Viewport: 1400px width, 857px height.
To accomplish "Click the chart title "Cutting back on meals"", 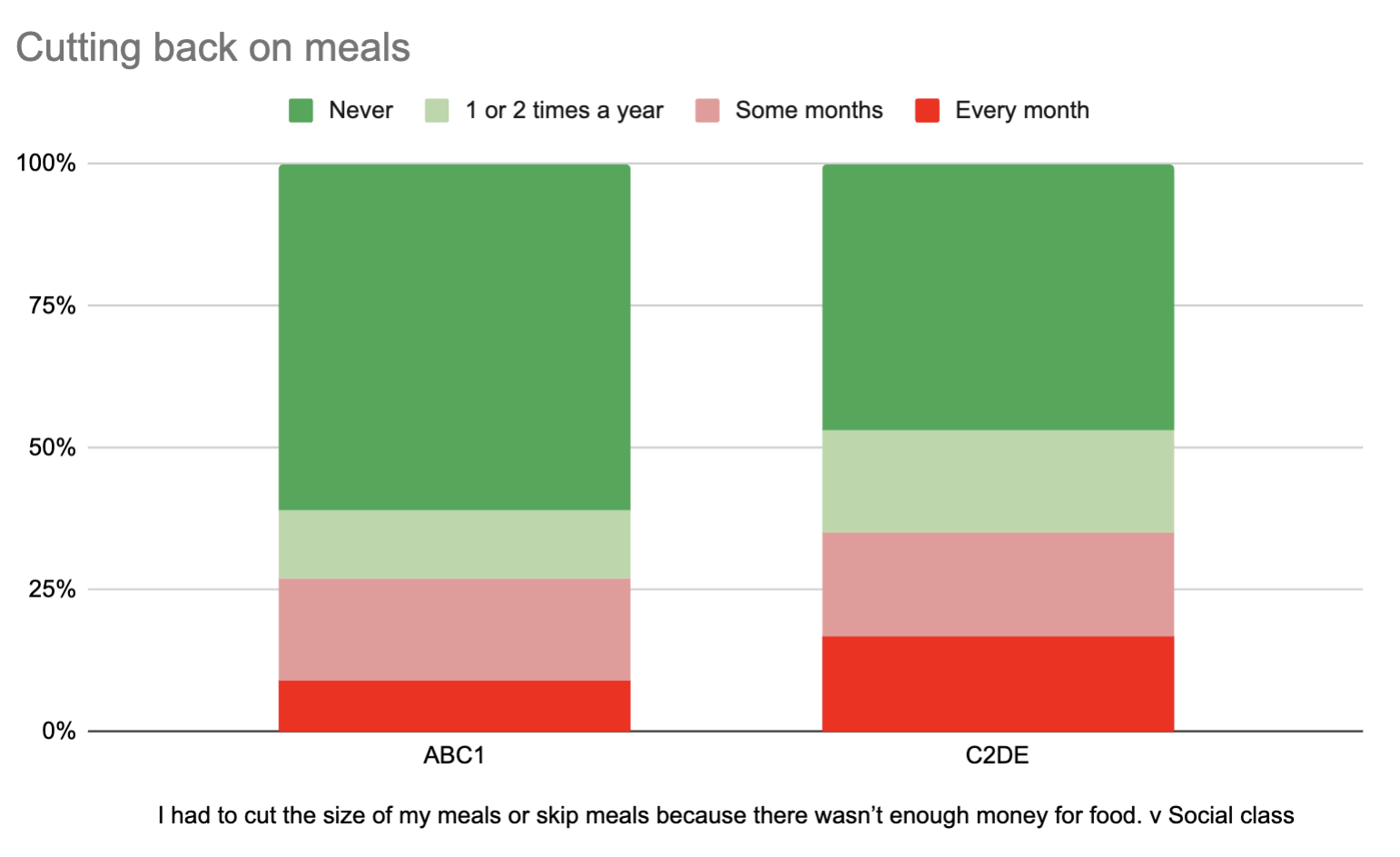I will pyautogui.click(x=212, y=48).
